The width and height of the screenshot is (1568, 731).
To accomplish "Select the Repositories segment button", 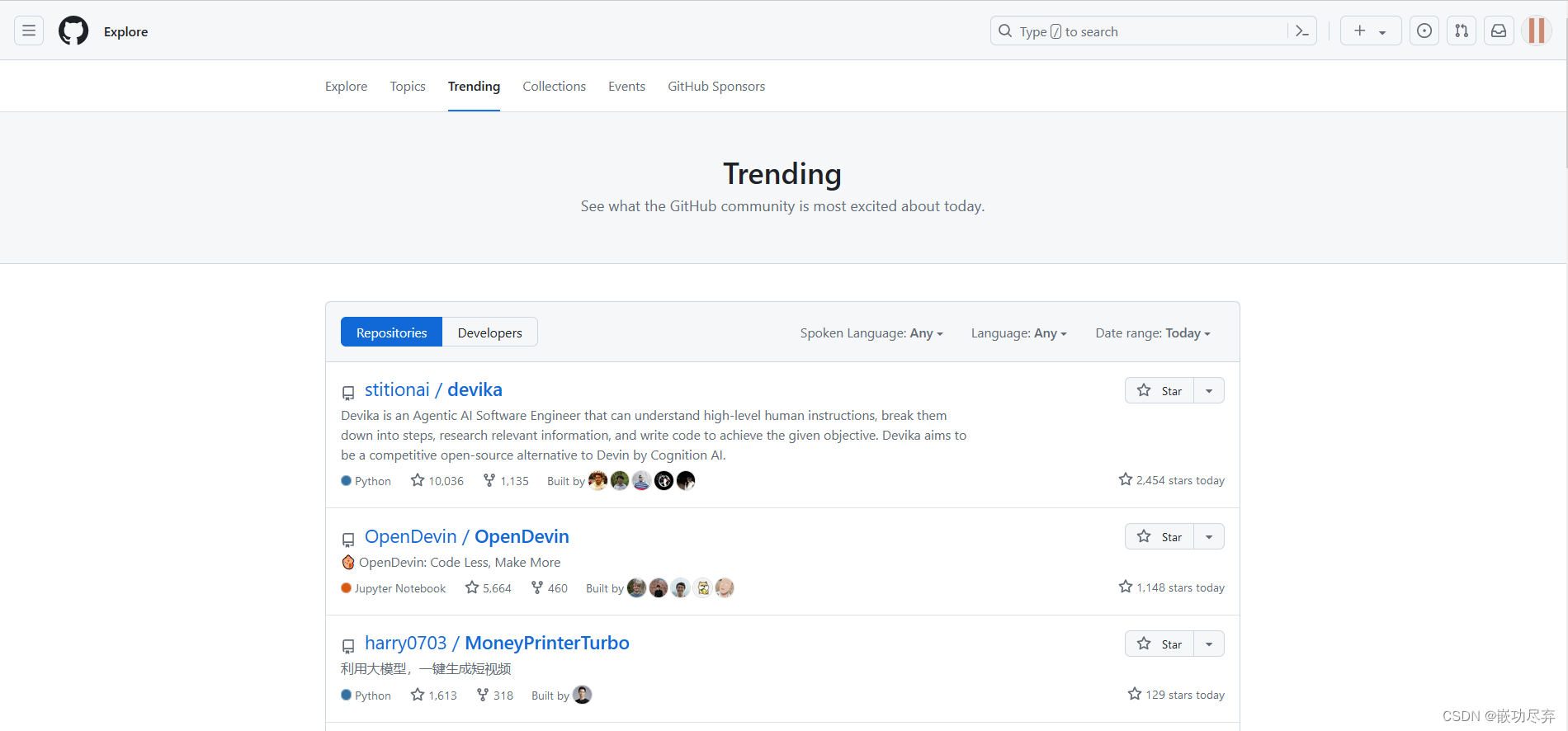I will coord(391,332).
